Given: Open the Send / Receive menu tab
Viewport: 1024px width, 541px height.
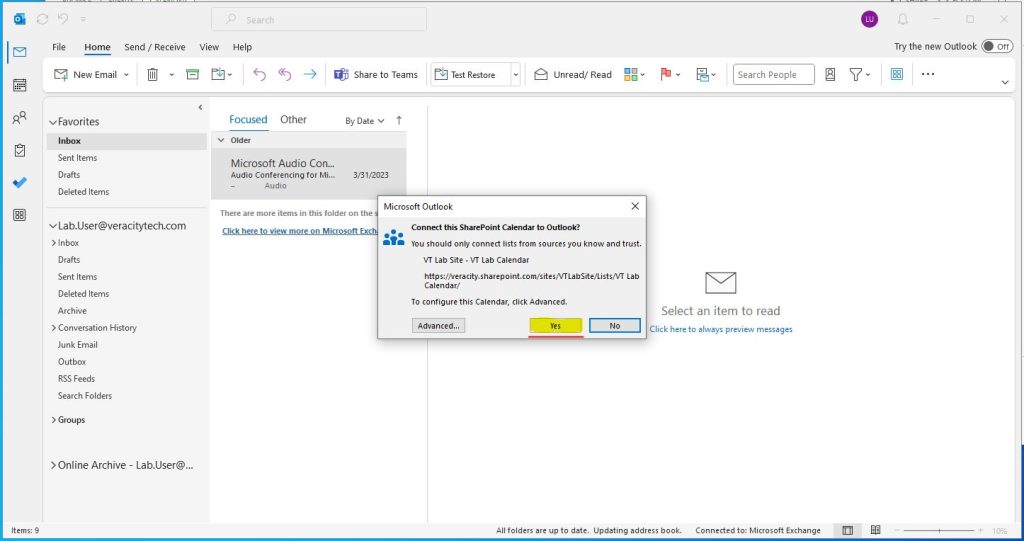Looking at the screenshot, I should (x=155, y=47).
